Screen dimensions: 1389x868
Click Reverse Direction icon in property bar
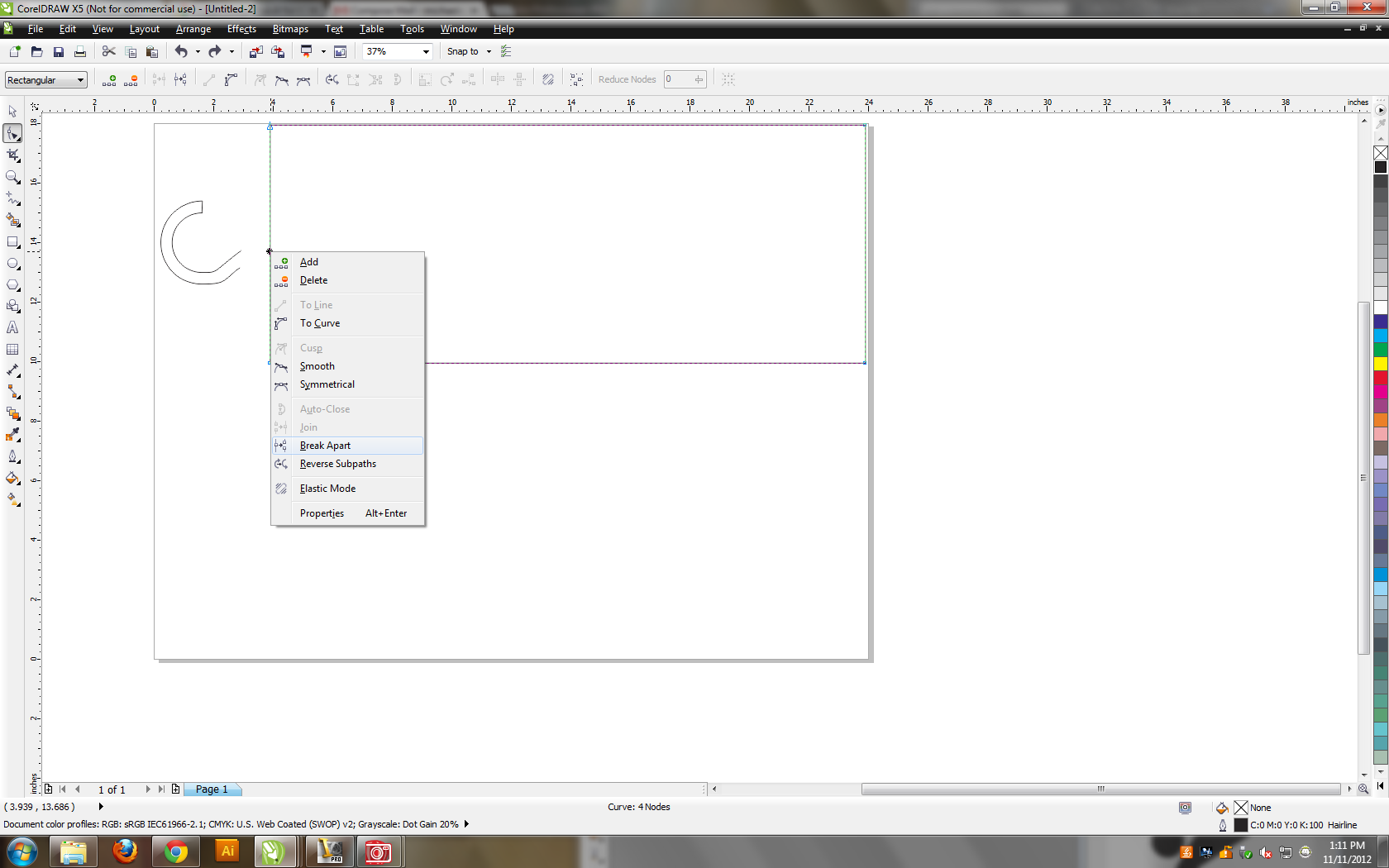332,79
